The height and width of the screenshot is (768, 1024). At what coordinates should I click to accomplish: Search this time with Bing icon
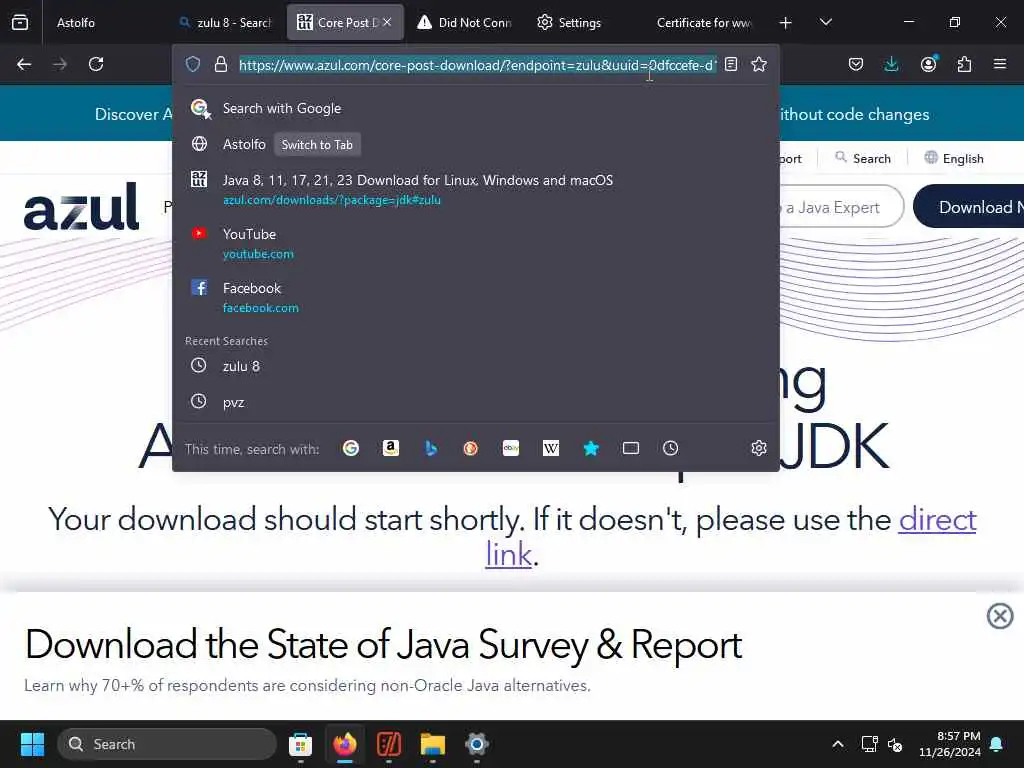coord(430,448)
